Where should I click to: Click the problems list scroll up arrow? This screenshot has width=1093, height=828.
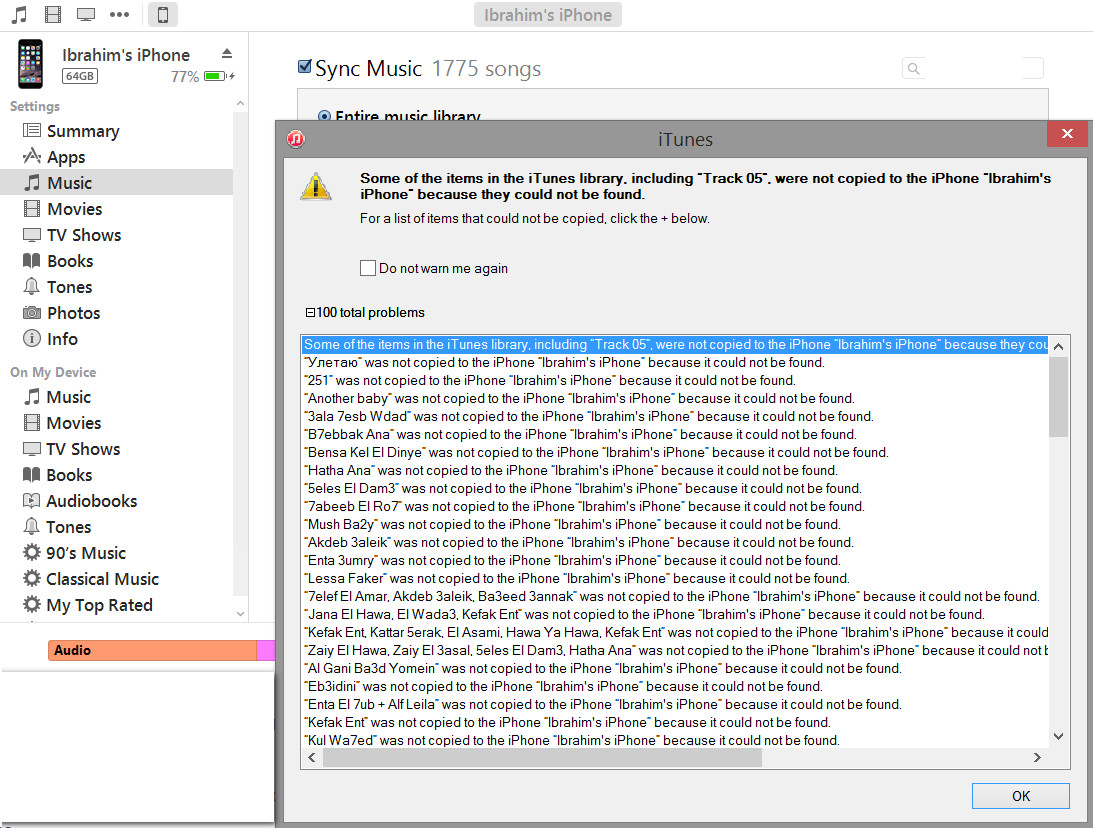(x=1058, y=346)
